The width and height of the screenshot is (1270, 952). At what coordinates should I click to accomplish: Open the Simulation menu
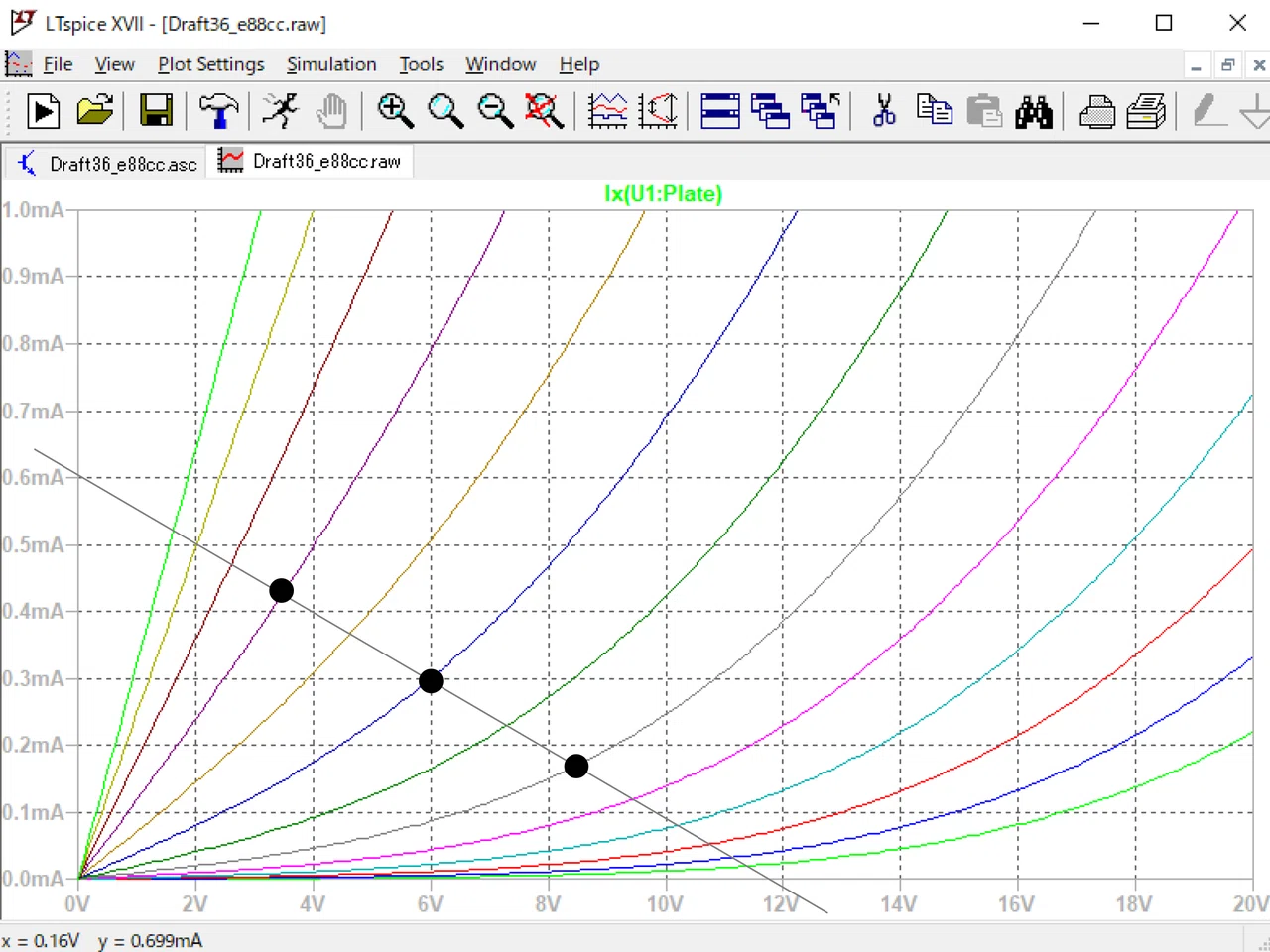click(331, 64)
